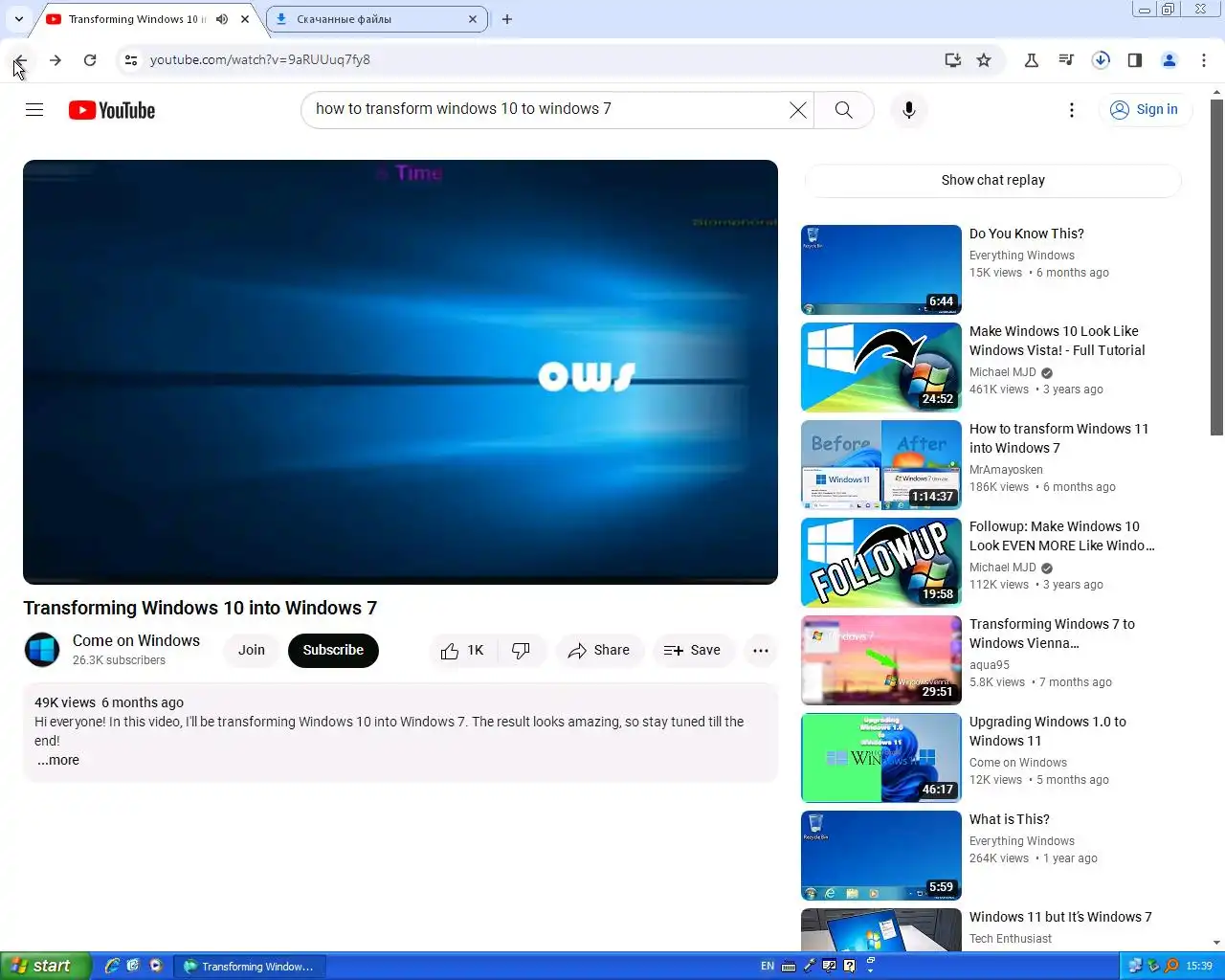
Task: Select the Transforming Windows 10 tab
Action: (x=134, y=19)
